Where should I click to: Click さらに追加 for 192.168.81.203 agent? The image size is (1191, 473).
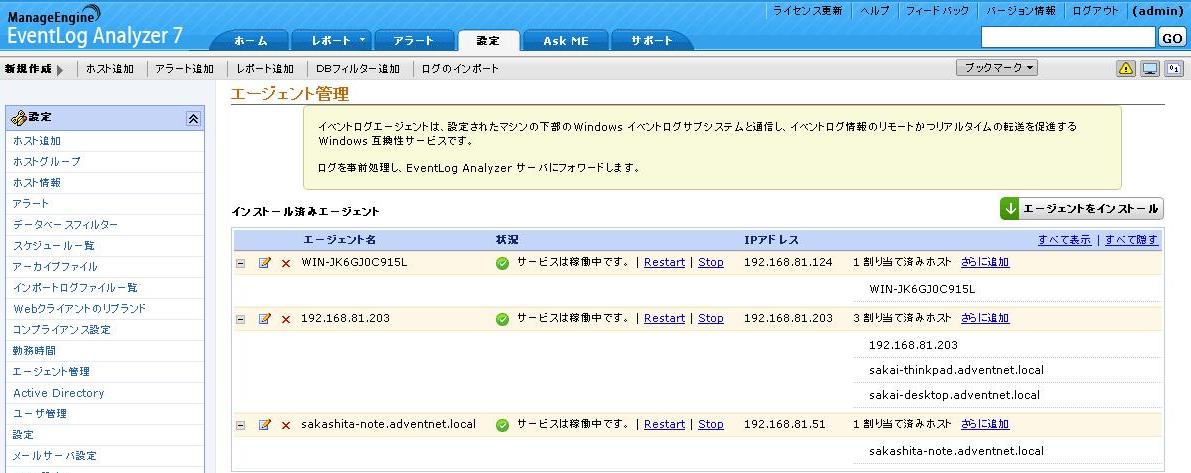pyautogui.click(x=984, y=318)
